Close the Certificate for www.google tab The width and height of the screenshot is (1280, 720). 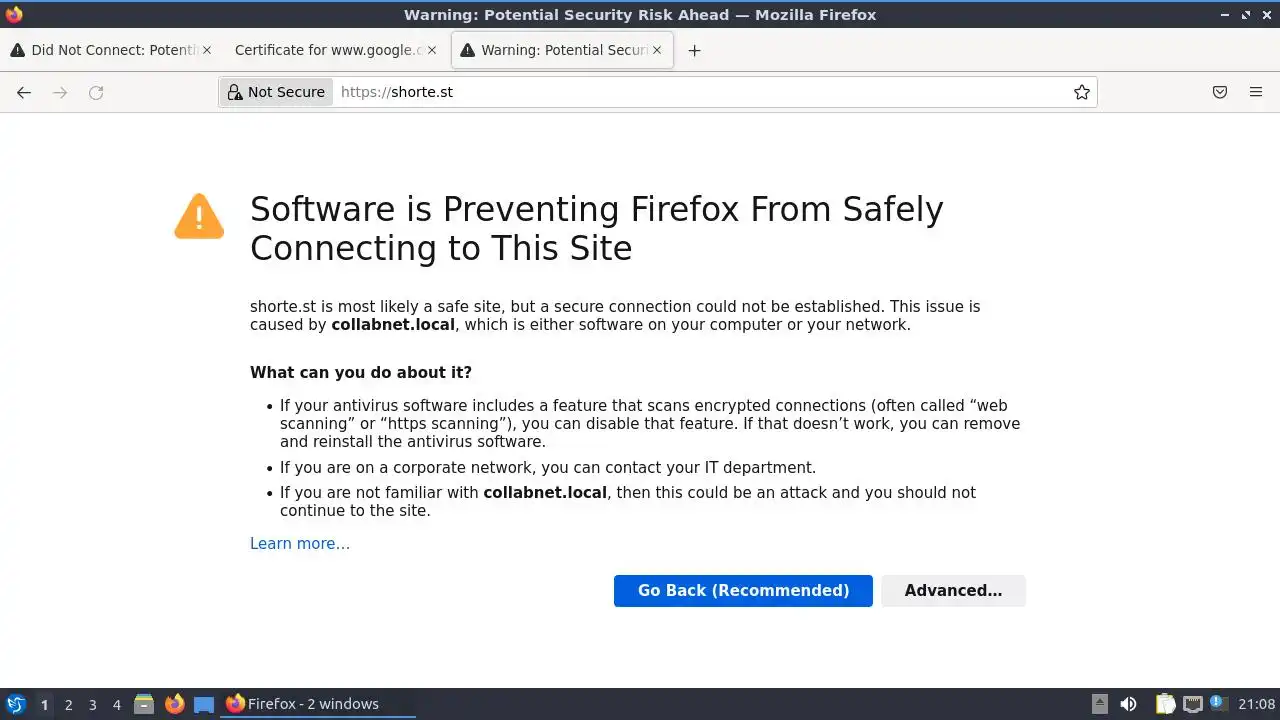(x=432, y=50)
